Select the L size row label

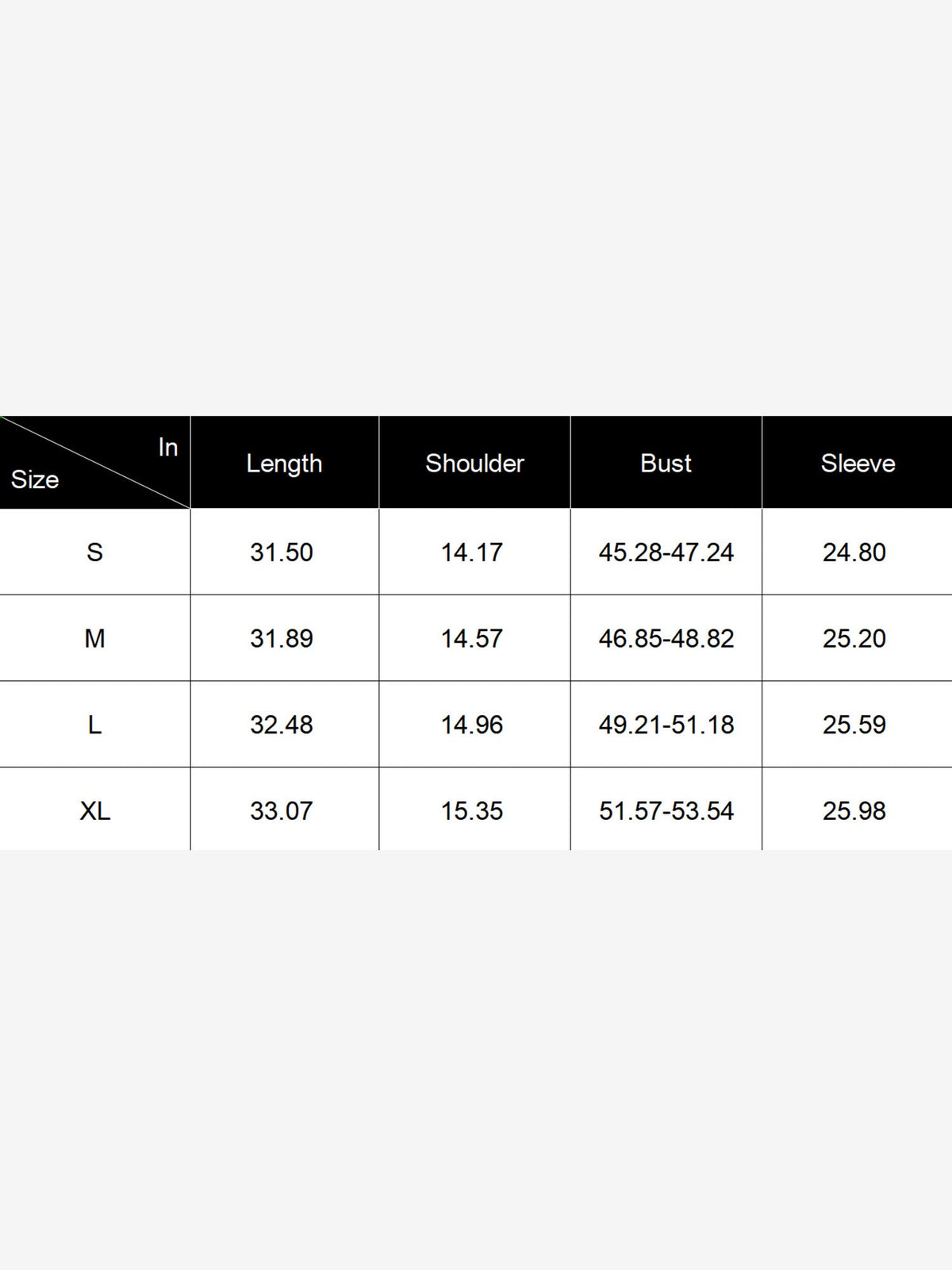point(94,725)
